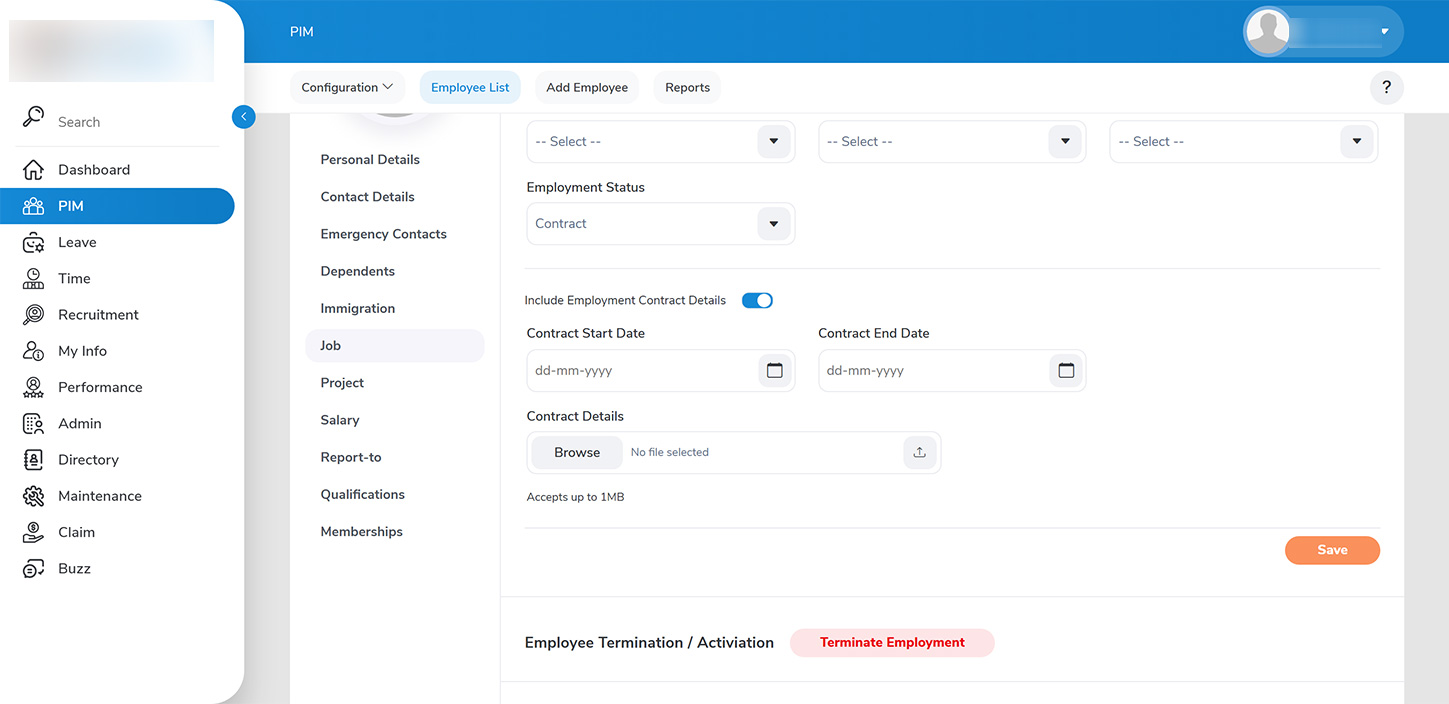The image size is (1449, 704).
Task: Click the Buzz icon in sidebar
Action: coord(33,569)
